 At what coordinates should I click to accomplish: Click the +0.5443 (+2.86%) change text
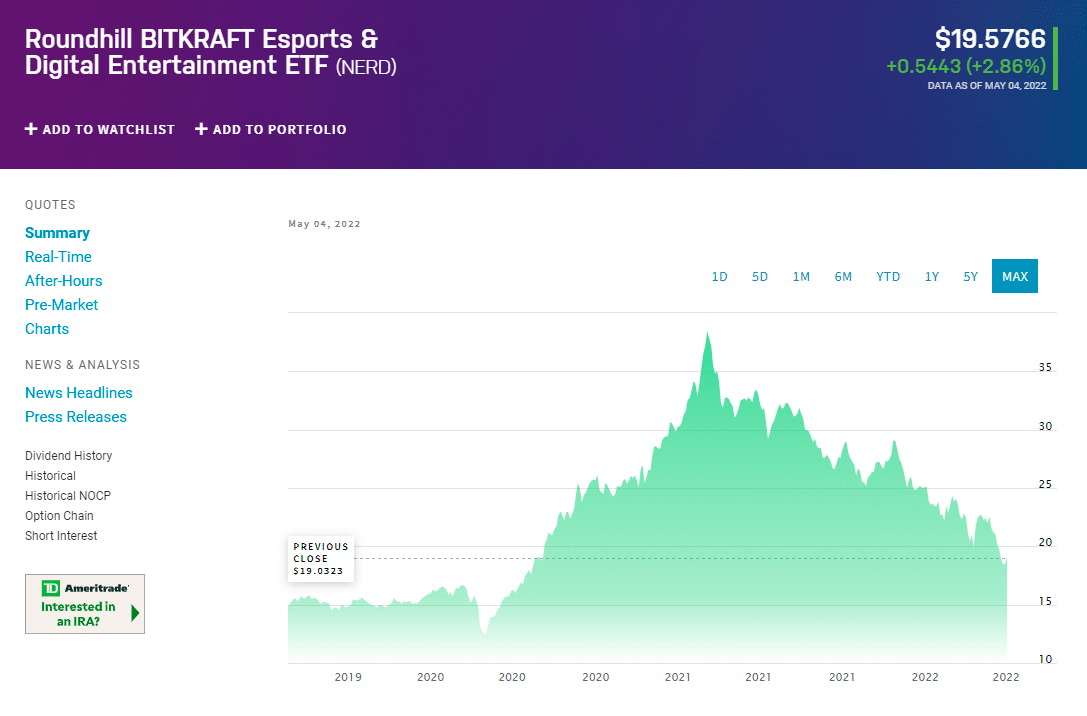tap(966, 67)
